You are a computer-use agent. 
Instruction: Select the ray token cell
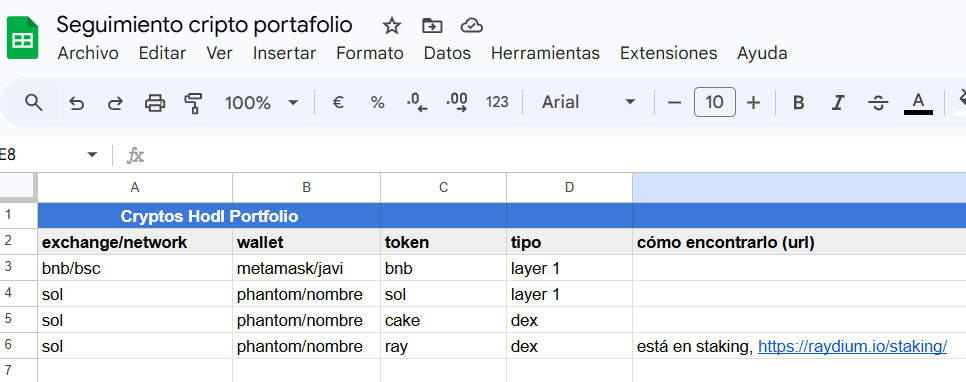[444, 346]
